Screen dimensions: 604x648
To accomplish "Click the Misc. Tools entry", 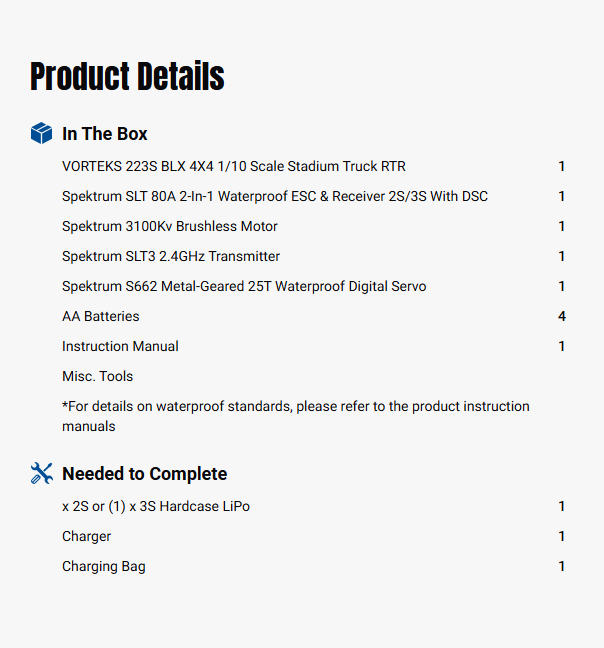I will 97,376.
